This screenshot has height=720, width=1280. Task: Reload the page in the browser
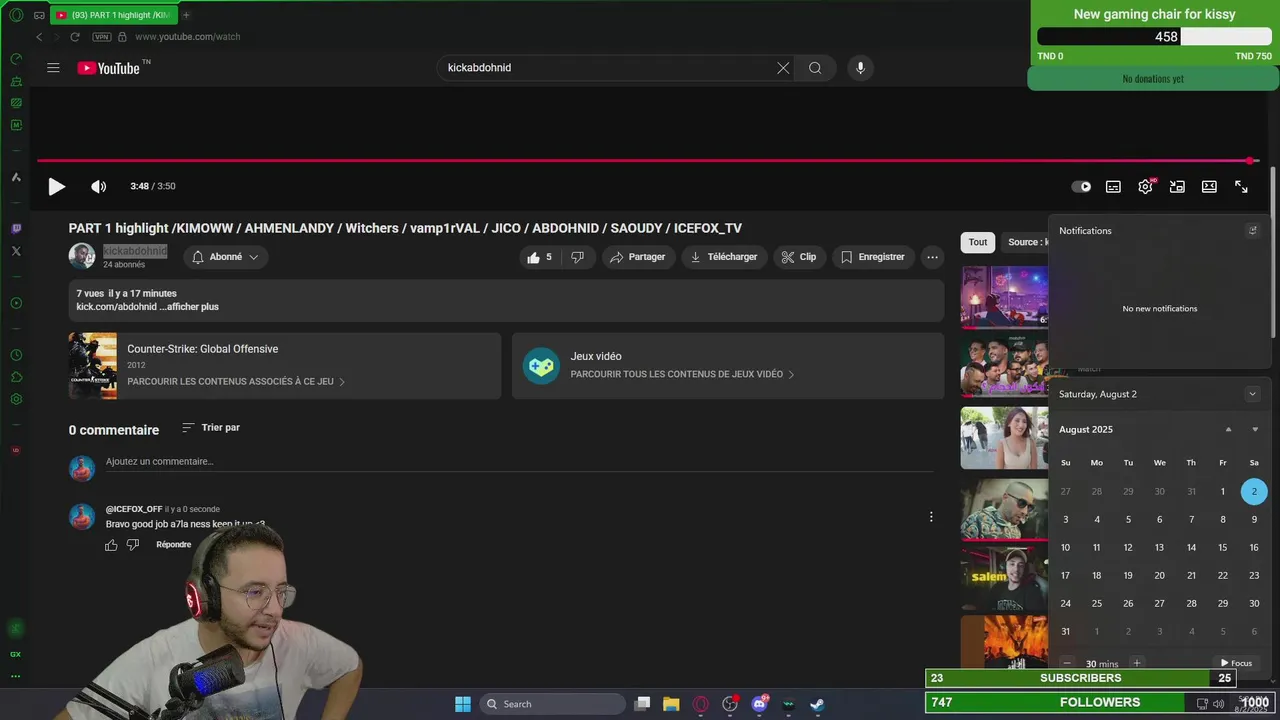[x=75, y=37]
